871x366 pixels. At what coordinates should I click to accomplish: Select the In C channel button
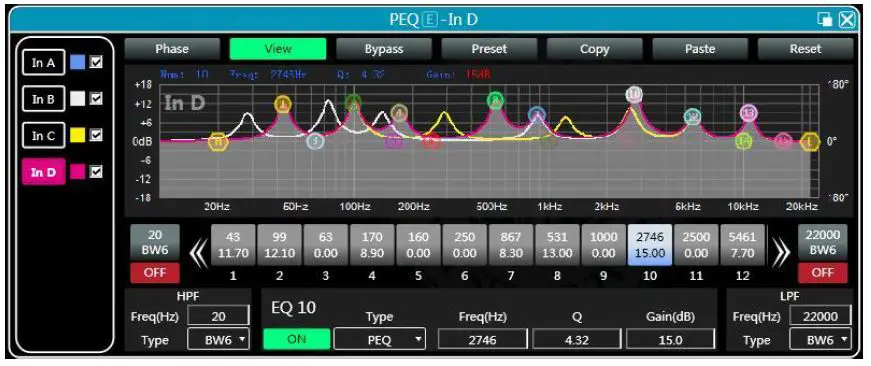pyautogui.click(x=43, y=136)
